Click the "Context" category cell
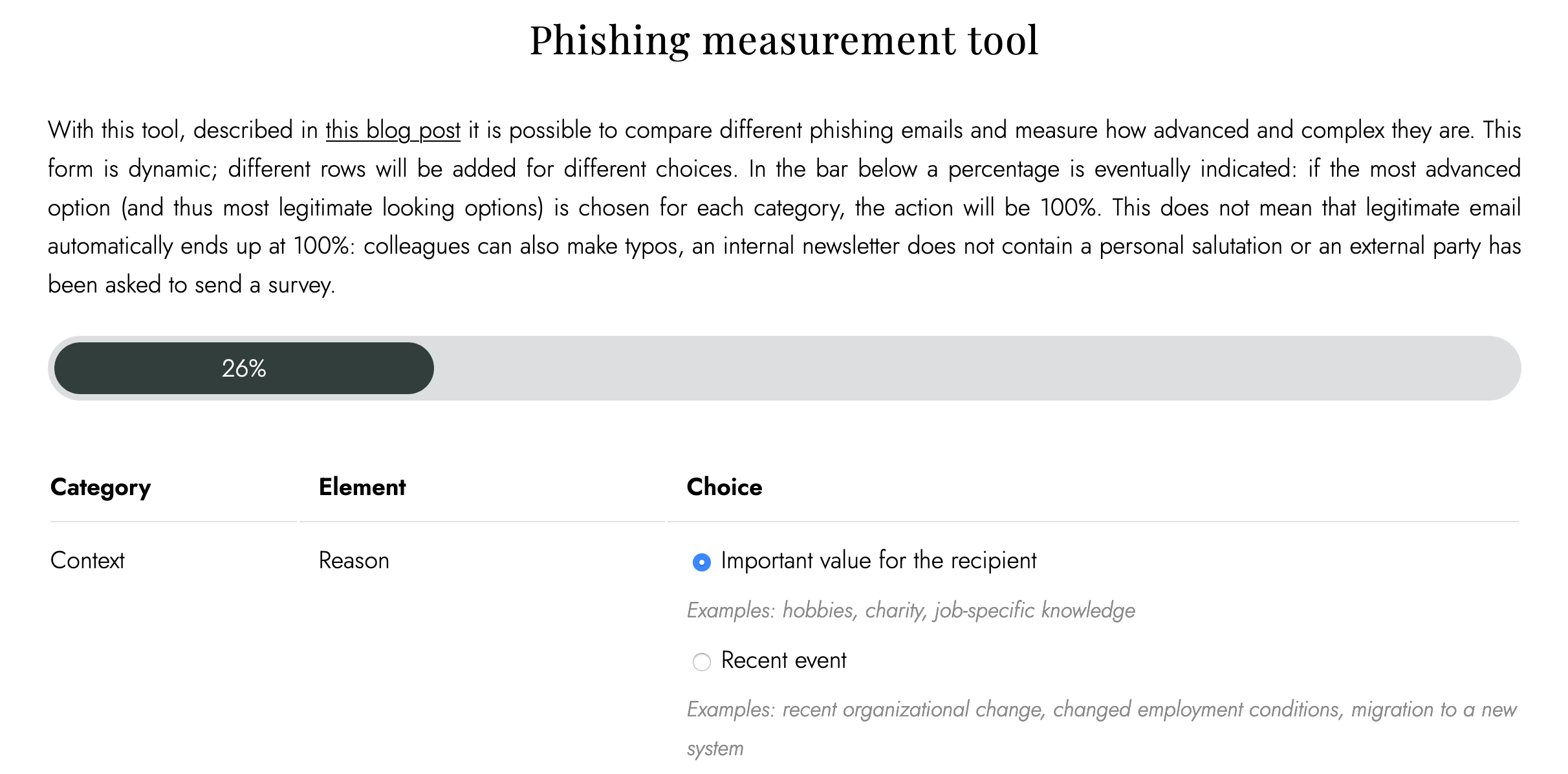Viewport: 1568px width, 774px height. (87, 560)
